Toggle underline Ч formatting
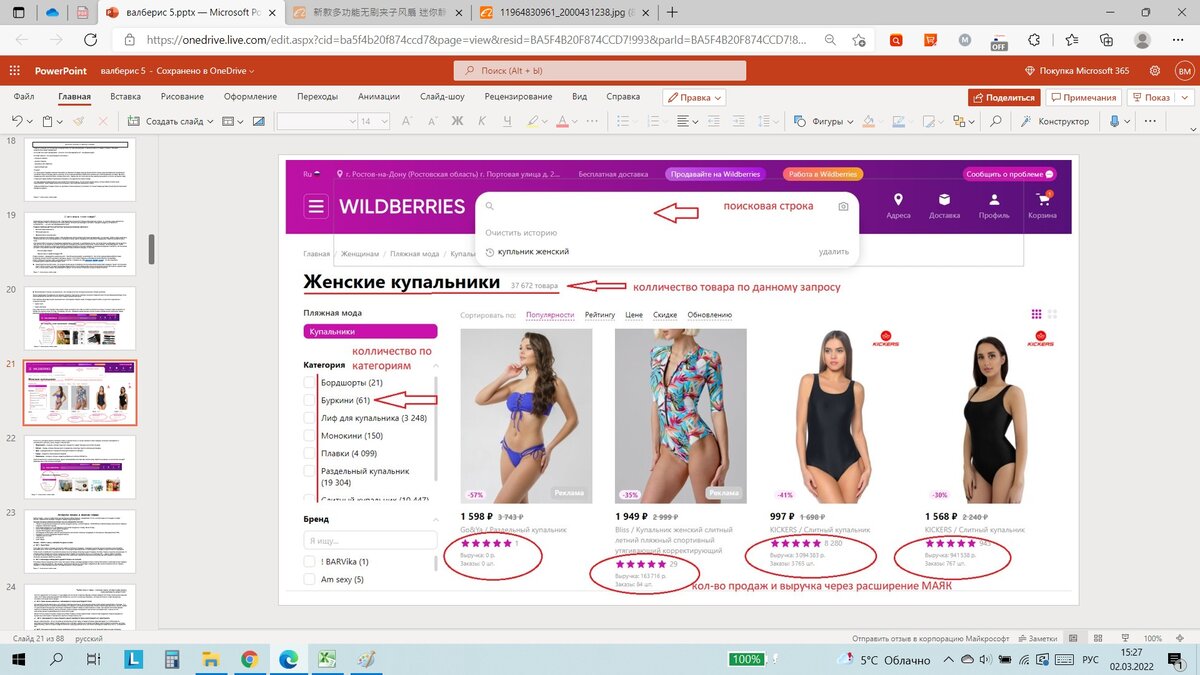The width and height of the screenshot is (1200, 675). click(508, 121)
